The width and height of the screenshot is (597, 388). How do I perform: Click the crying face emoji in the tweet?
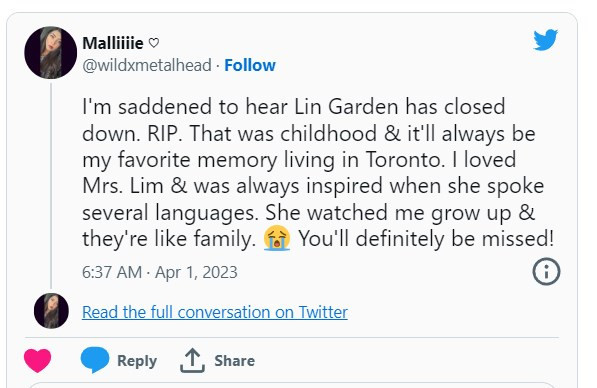(x=277, y=238)
